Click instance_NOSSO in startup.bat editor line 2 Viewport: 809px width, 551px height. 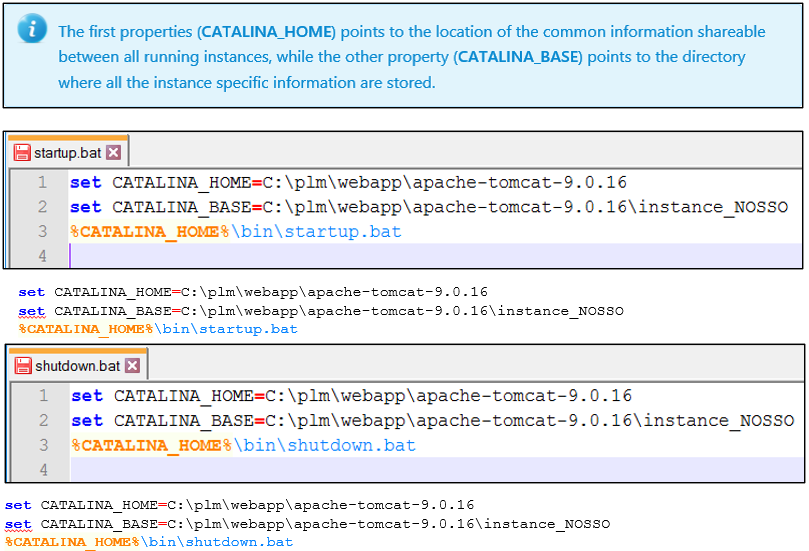pyautogui.click(x=714, y=207)
